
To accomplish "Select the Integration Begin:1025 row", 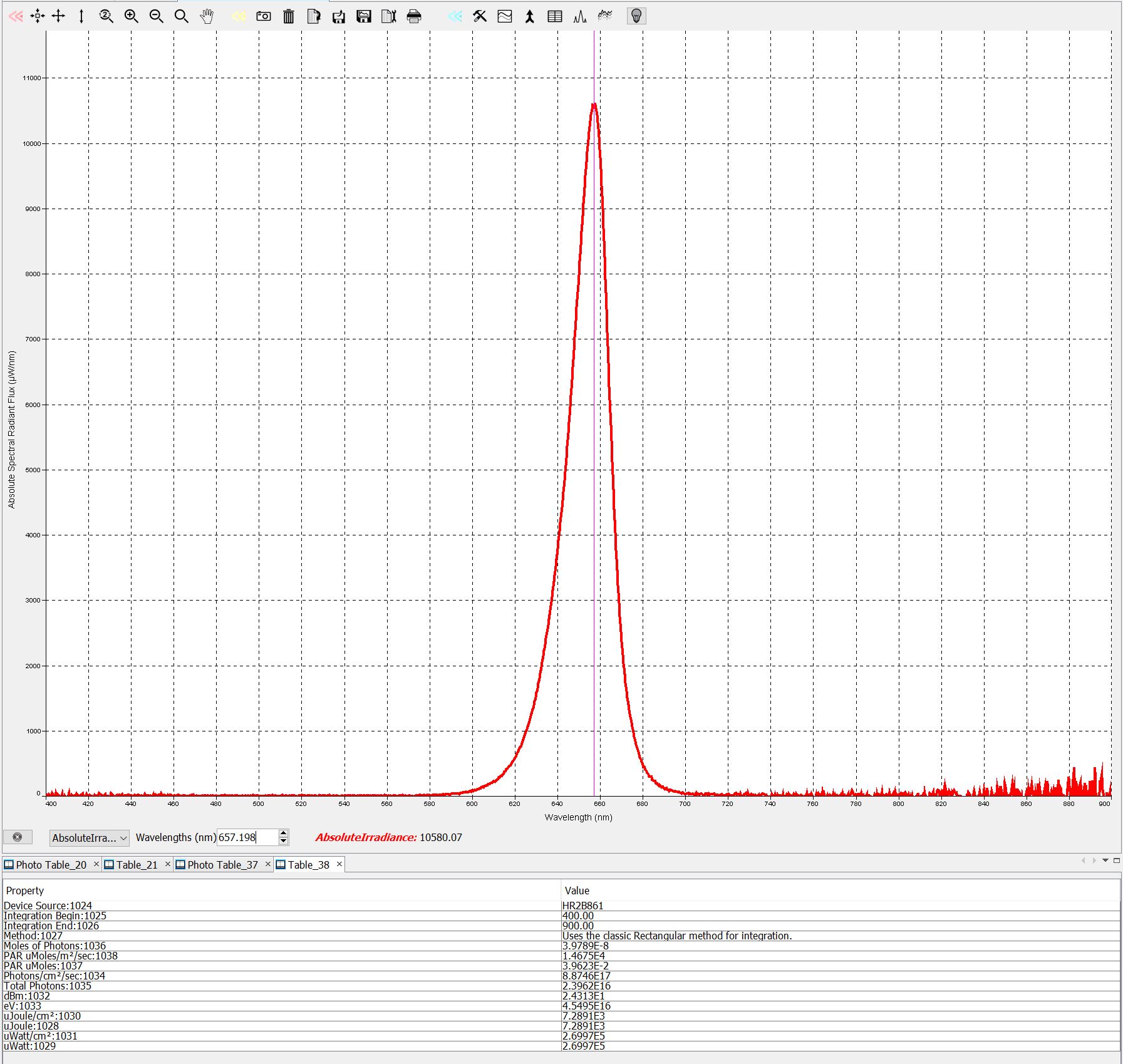I will pos(561,916).
